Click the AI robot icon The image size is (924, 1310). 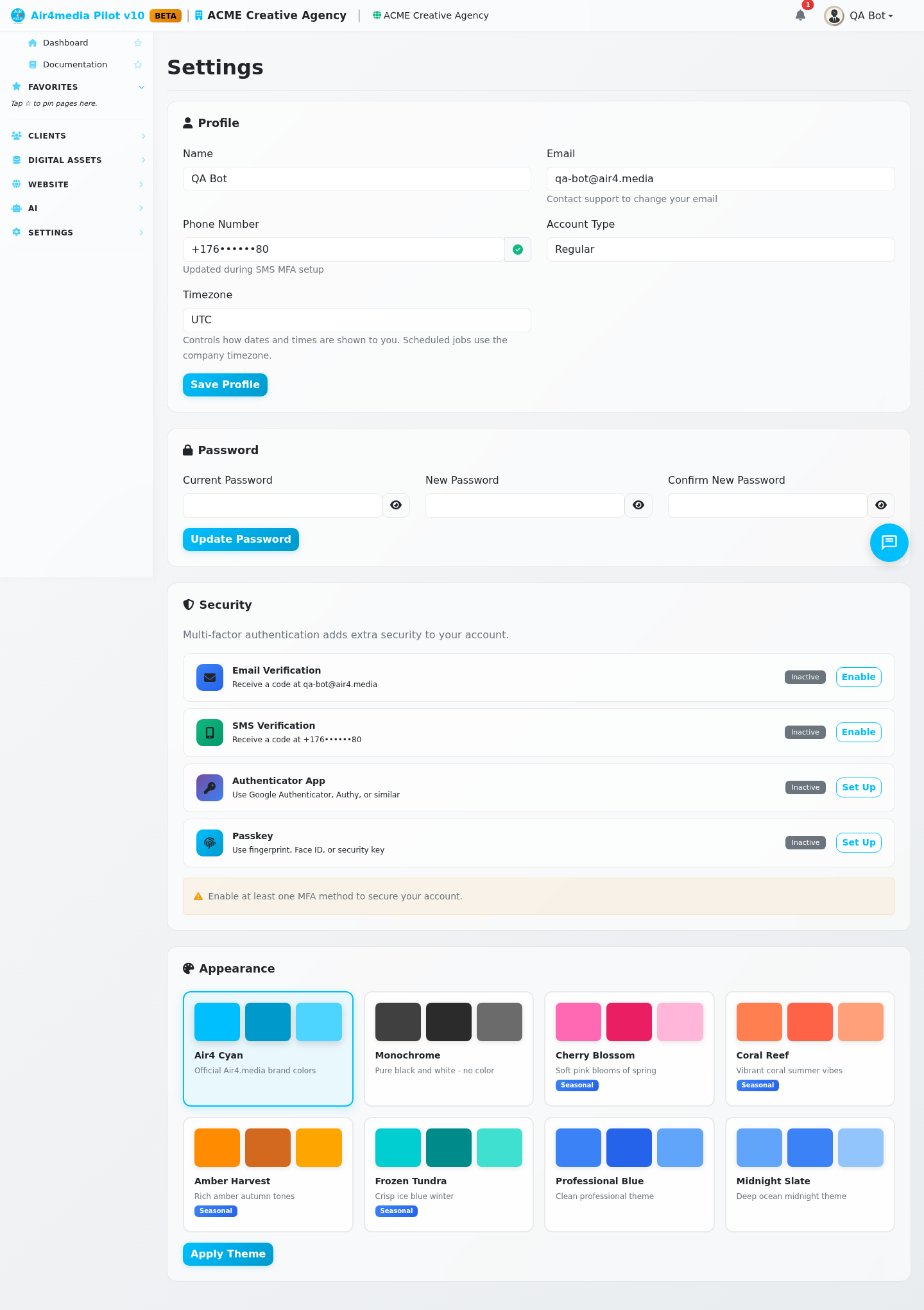[x=17, y=208]
